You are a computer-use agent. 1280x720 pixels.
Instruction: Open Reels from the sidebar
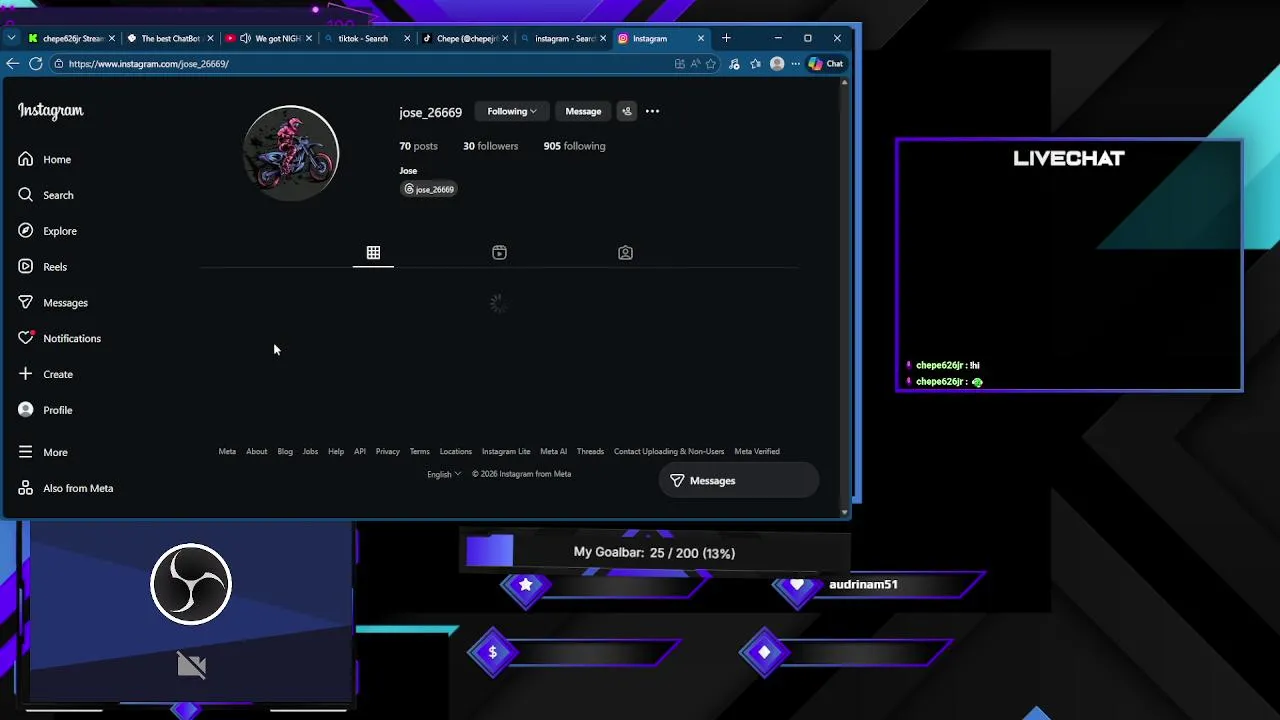coord(43,267)
